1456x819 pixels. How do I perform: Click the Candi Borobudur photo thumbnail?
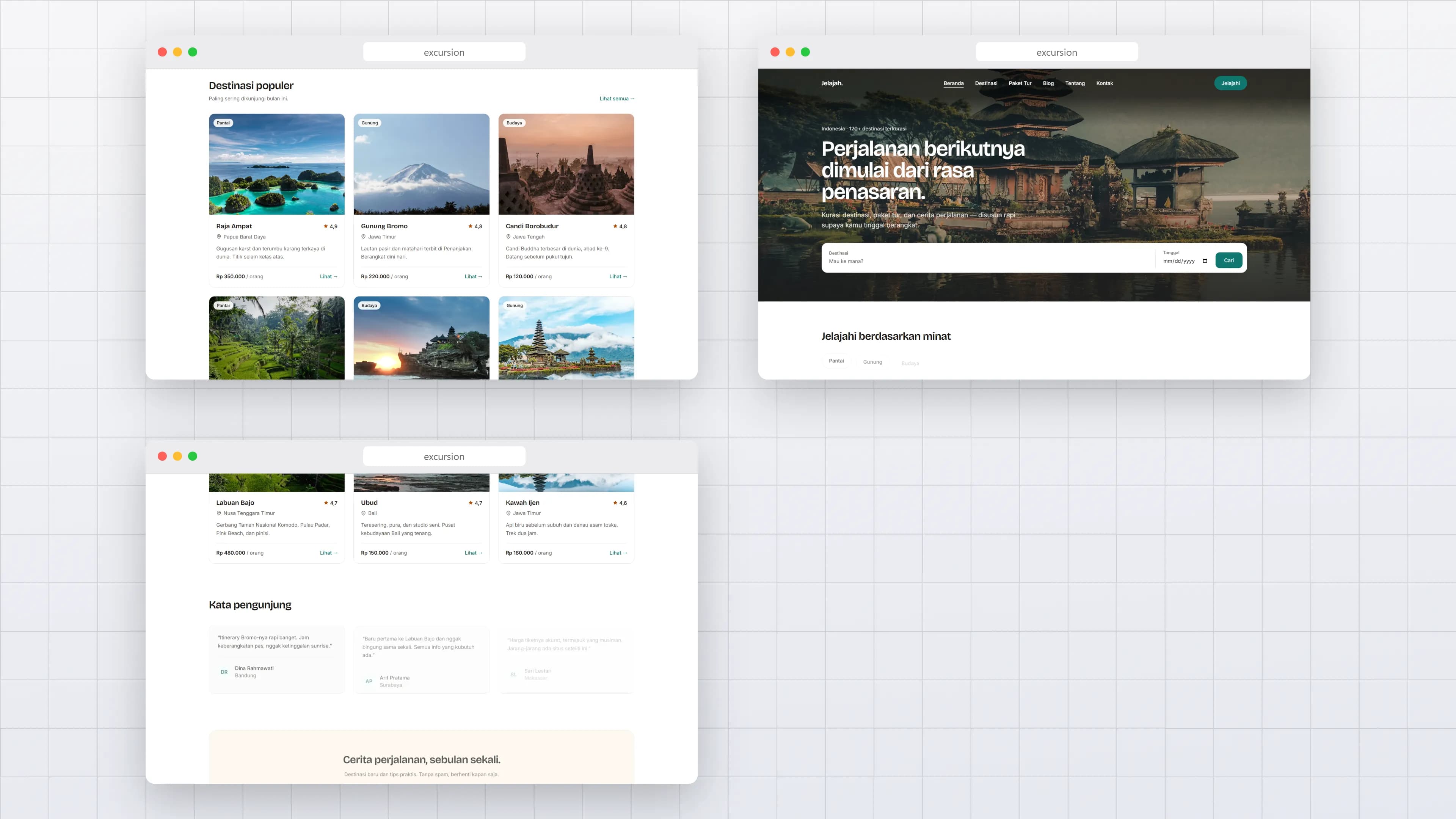tap(566, 165)
